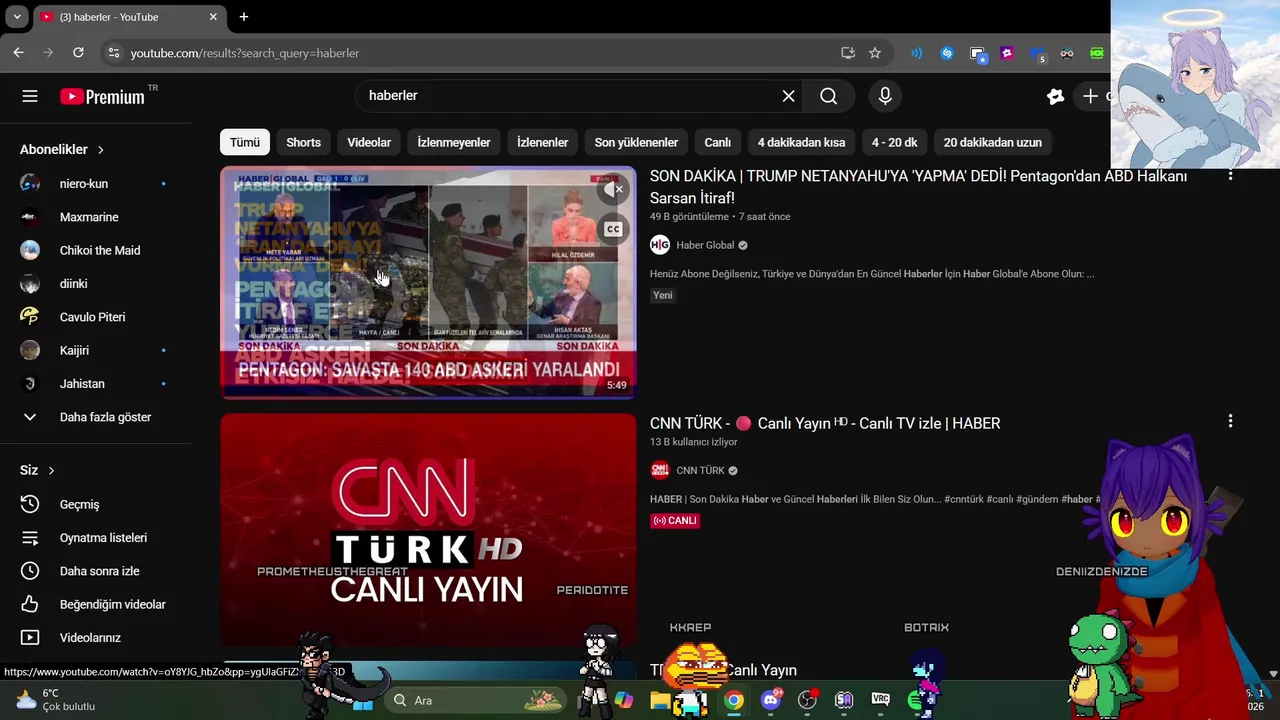The height and width of the screenshot is (720, 1280).
Task: Open a new browser tab
Action: [x=244, y=17]
